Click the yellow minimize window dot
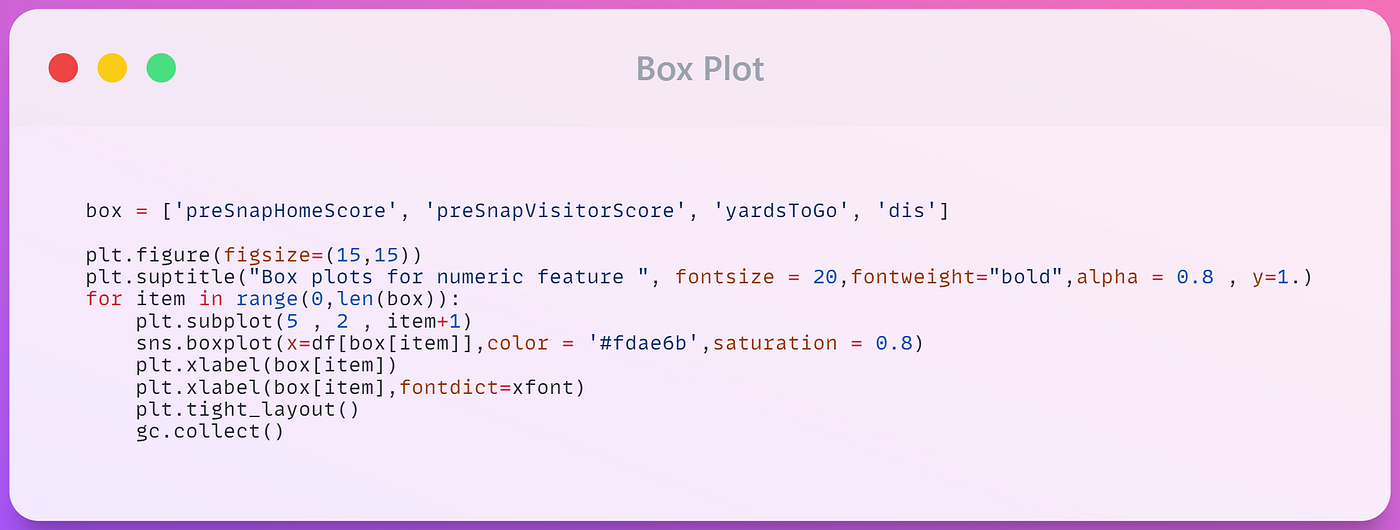Viewport: 1400px width, 530px height. [x=112, y=68]
